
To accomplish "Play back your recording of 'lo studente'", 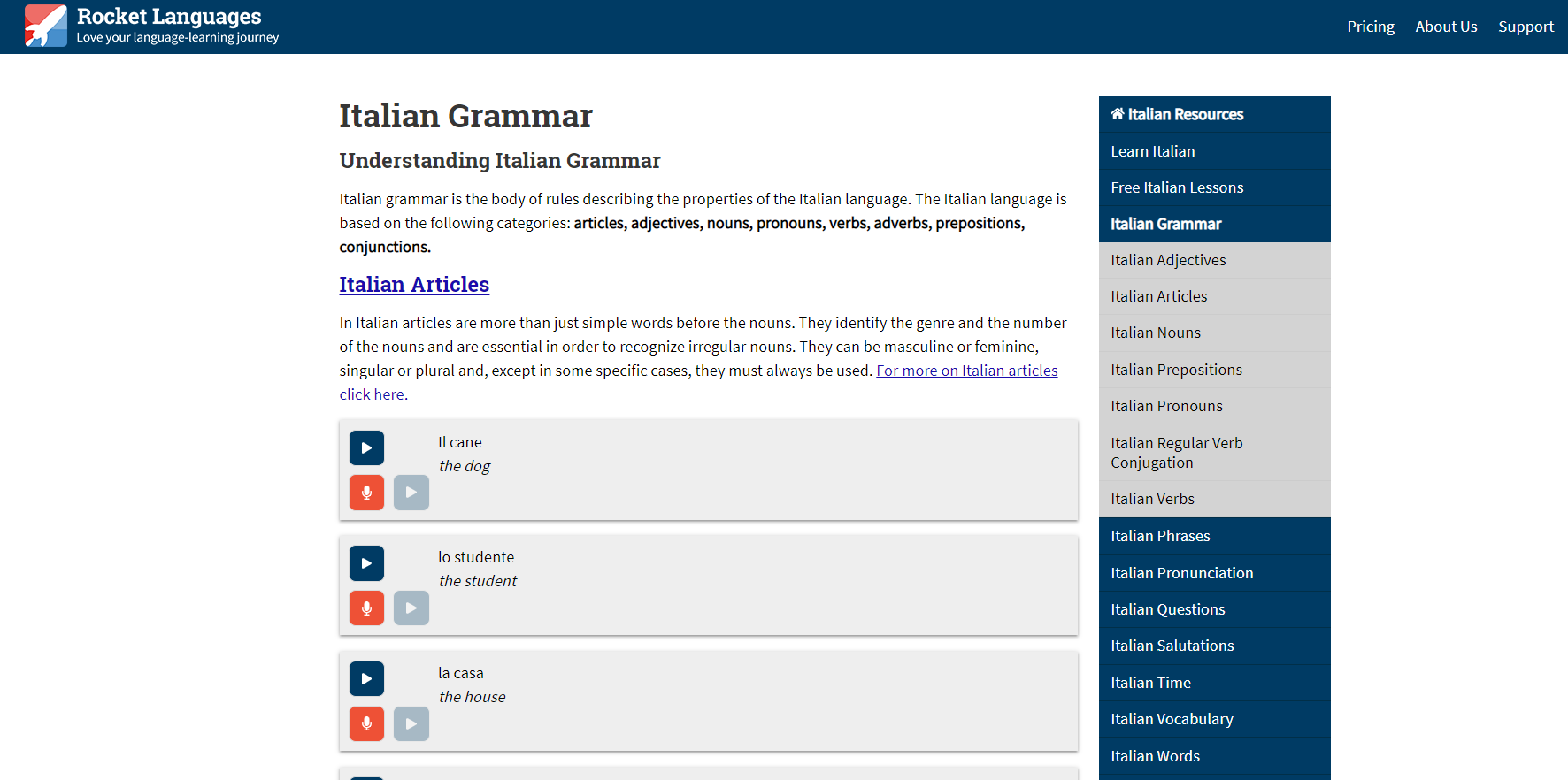I will pyautogui.click(x=411, y=608).
